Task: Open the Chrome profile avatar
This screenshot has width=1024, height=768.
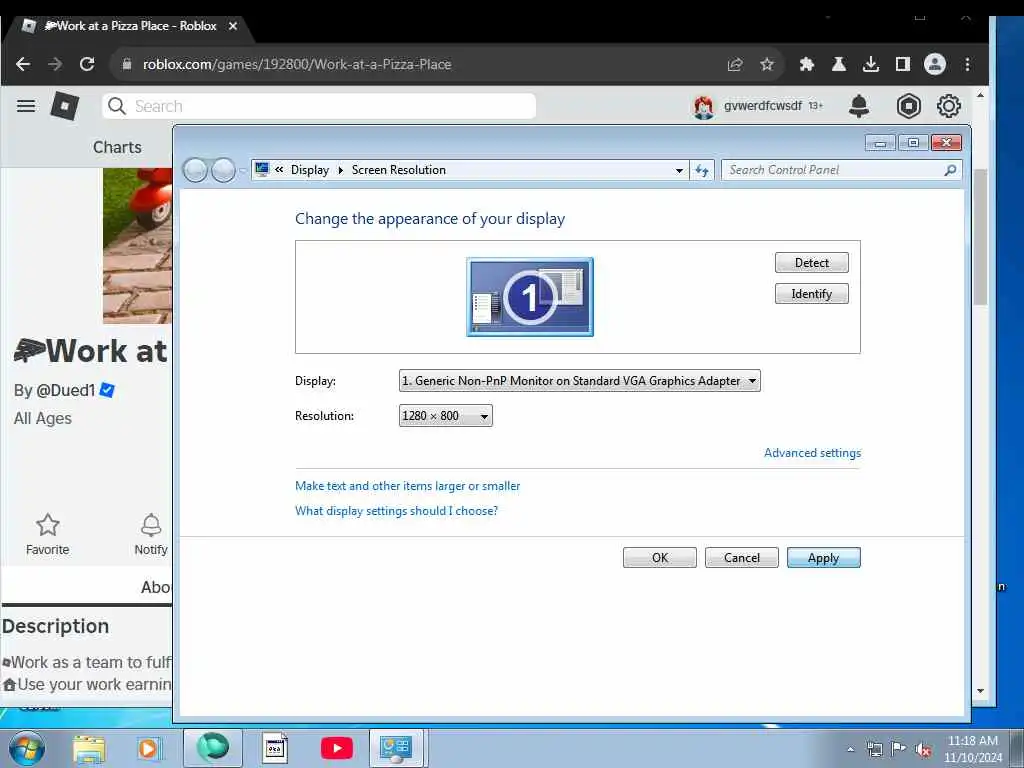Action: tap(935, 64)
